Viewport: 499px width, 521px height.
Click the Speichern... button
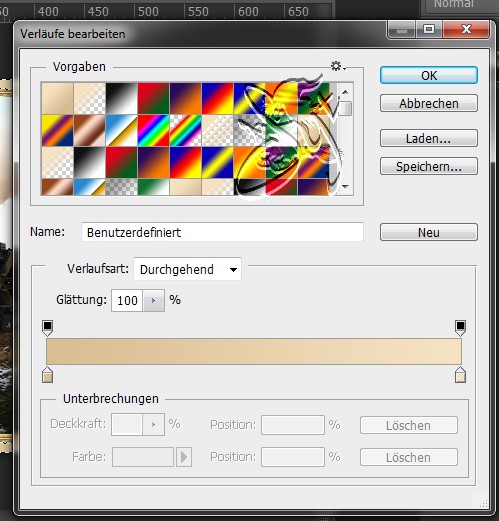(x=429, y=166)
